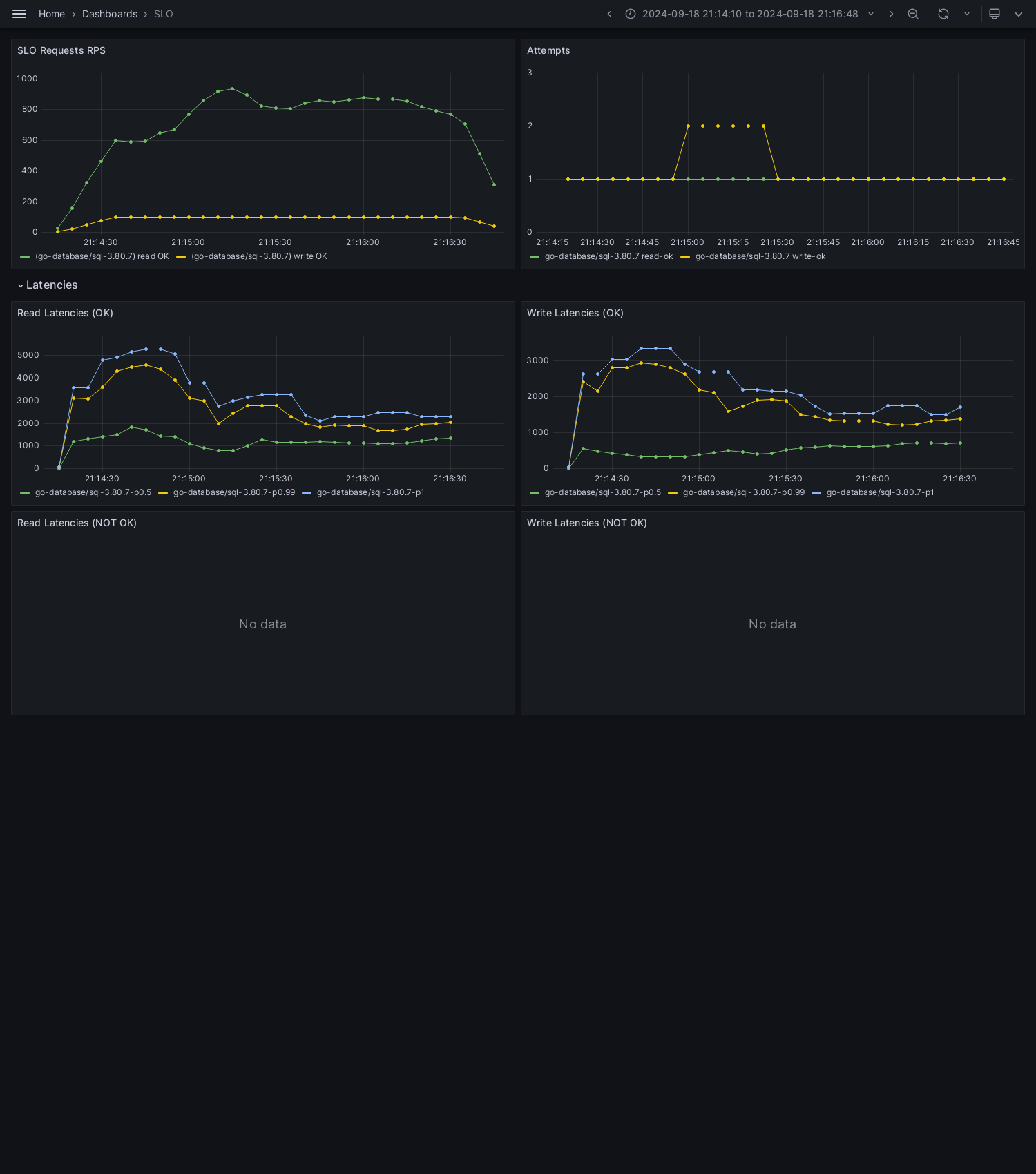Click the 1000 y-axis label in RPS chart
Image resolution: width=1036 pixels, height=1174 pixels.
tap(28, 79)
